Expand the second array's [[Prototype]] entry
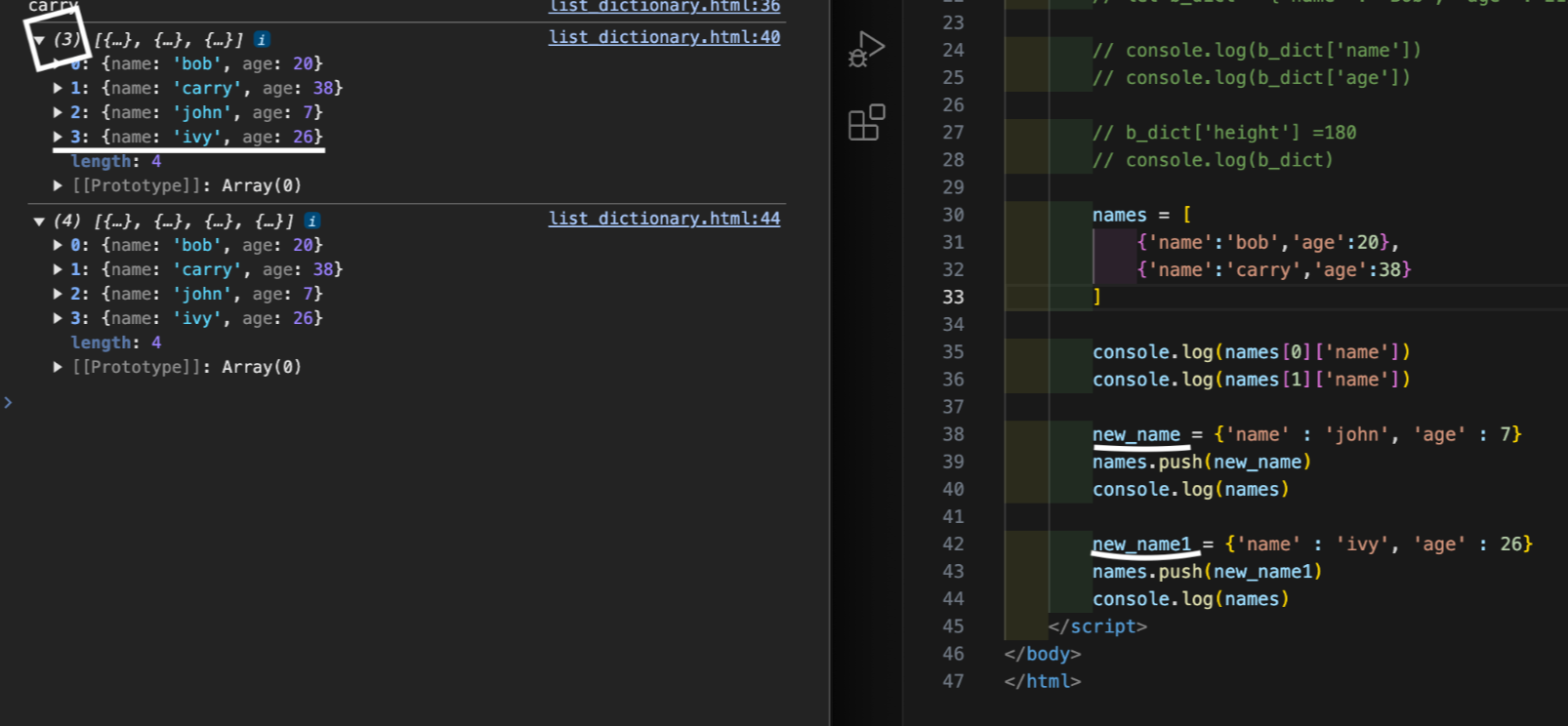1568x726 pixels. (x=58, y=367)
